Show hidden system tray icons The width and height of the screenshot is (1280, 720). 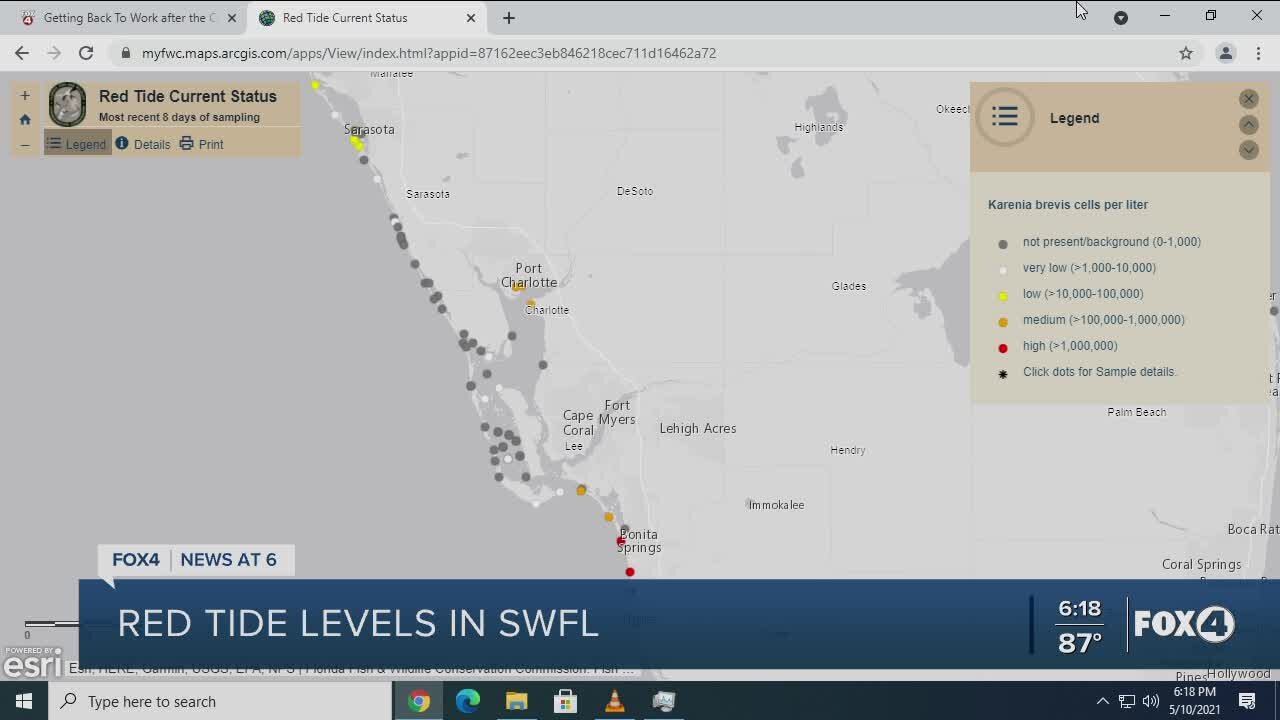[1102, 701]
